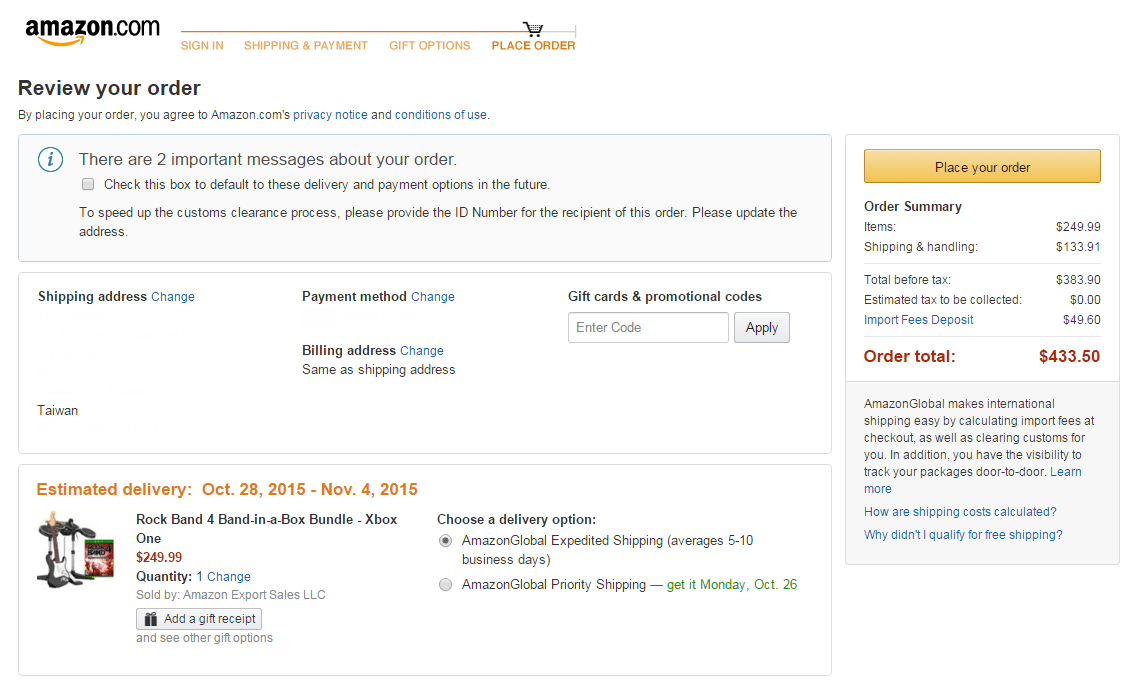Click the Enter Code input field
The height and width of the screenshot is (683, 1139).
tap(648, 328)
